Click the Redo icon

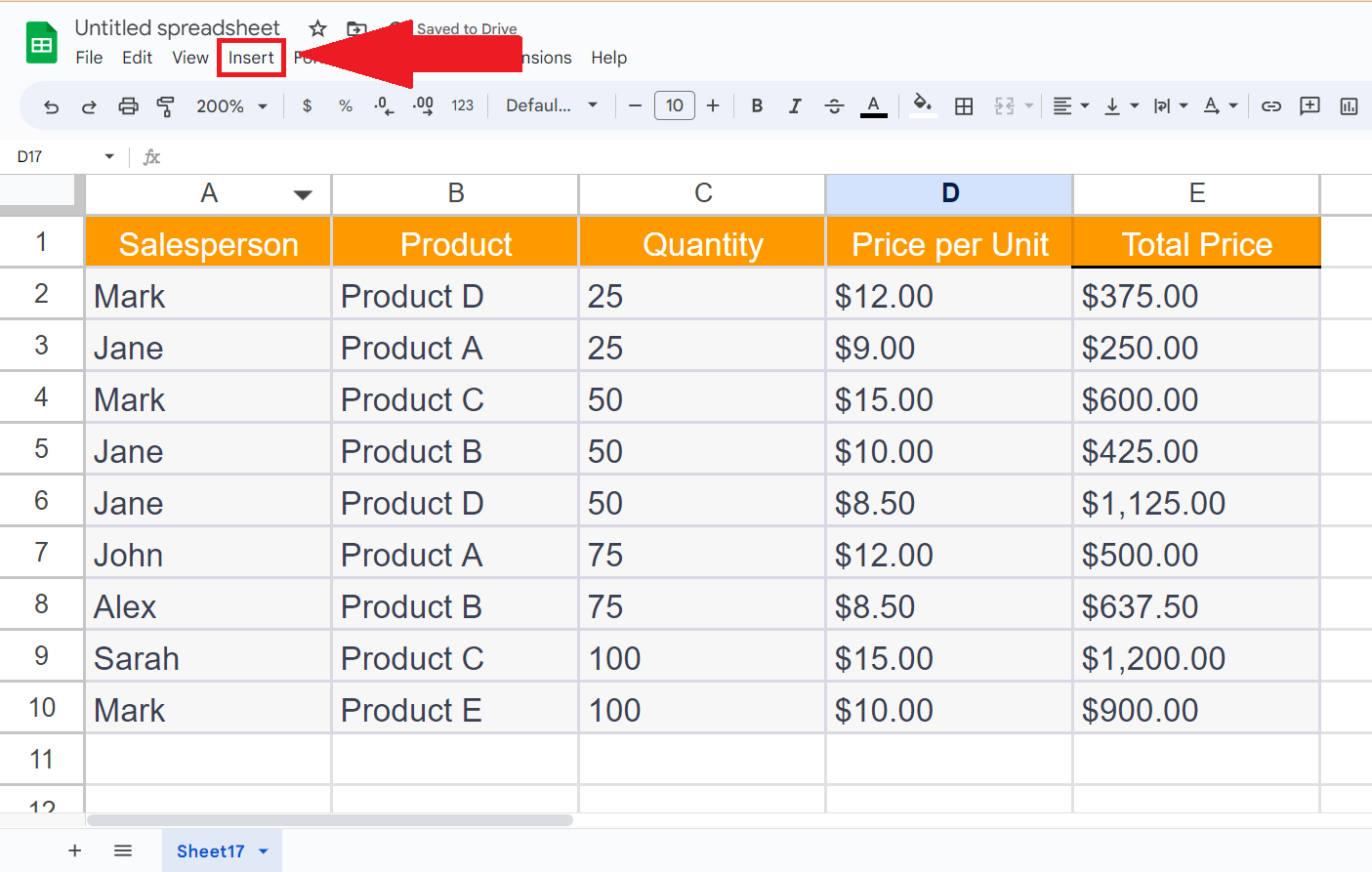click(x=89, y=106)
